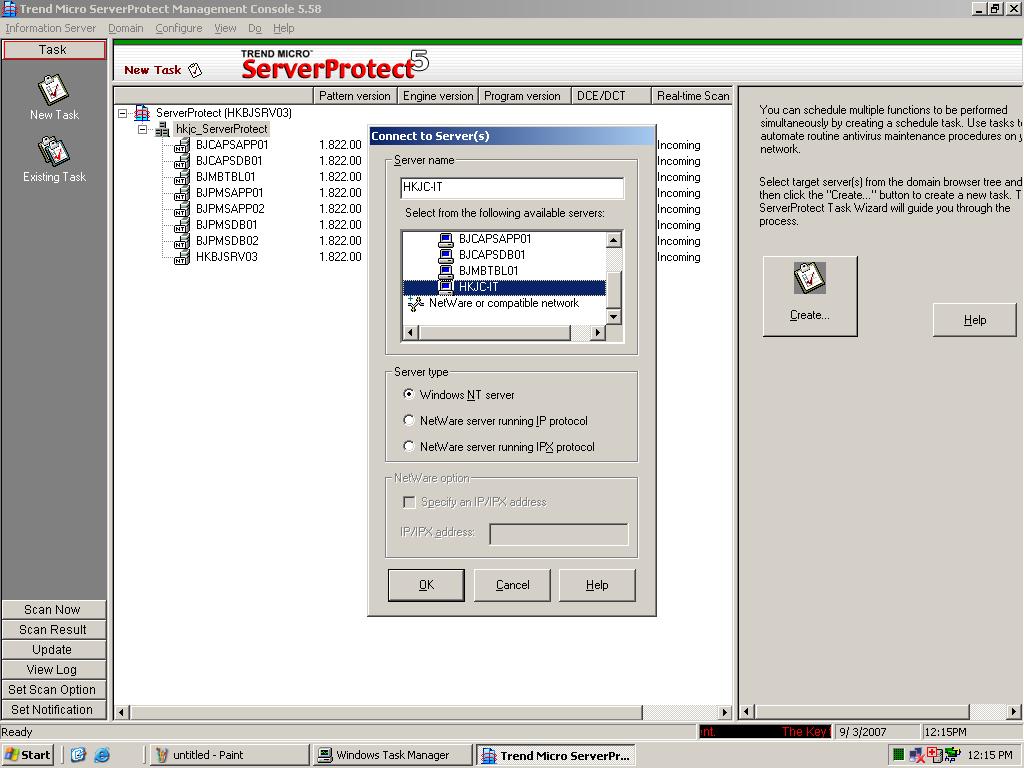Open the Configure menu

(178, 28)
